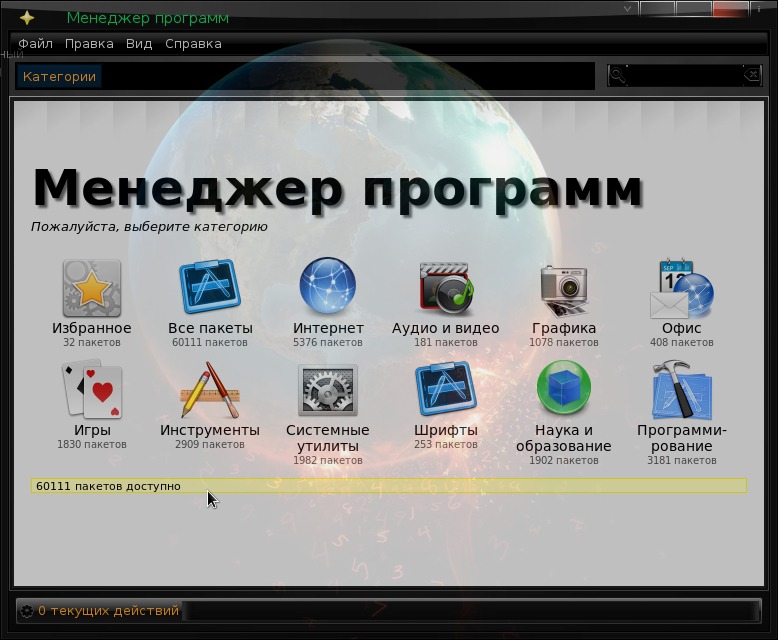Click the 3181 пакетов count text

pyautogui.click(x=682, y=460)
